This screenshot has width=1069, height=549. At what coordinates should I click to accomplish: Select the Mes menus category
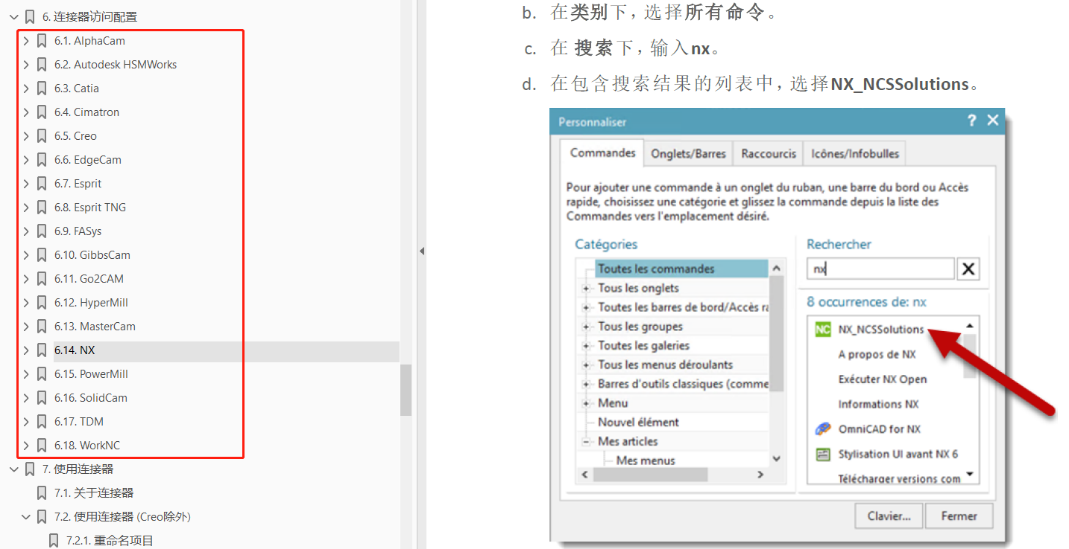[x=646, y=460]
